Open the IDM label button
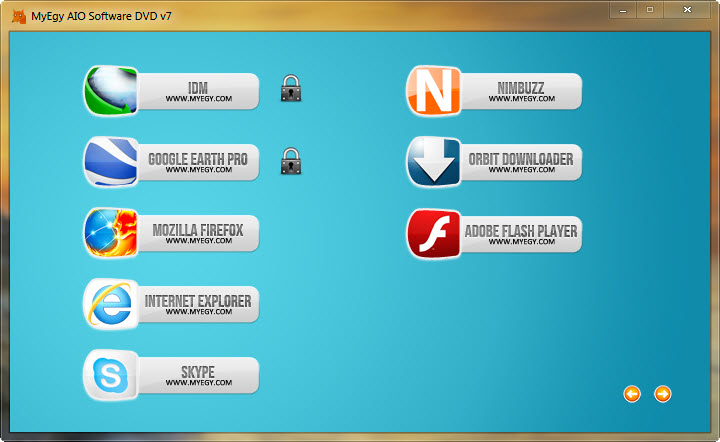Screen dimensions: 720x442 click(198, 91)
